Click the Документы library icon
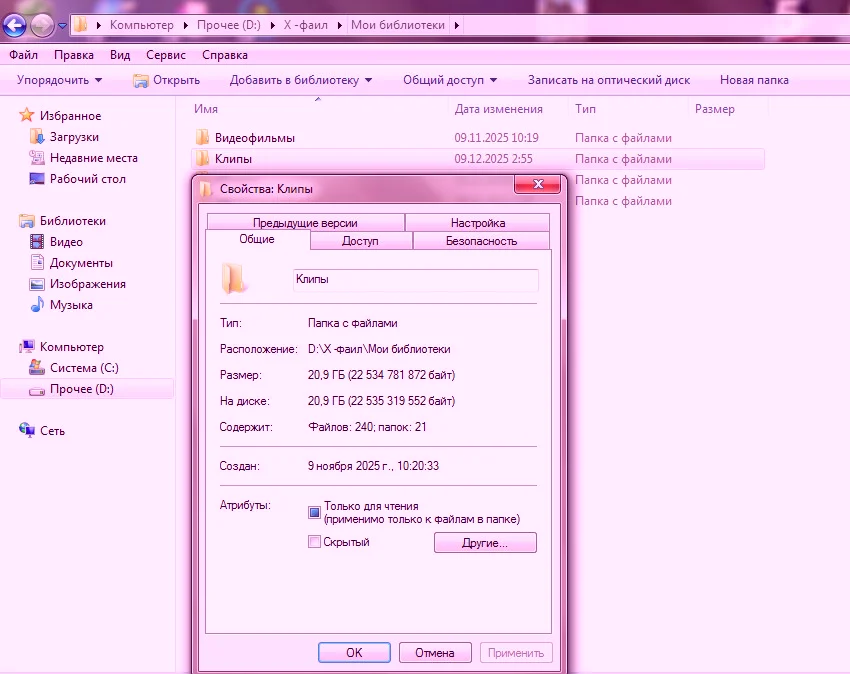 [37, 262]
